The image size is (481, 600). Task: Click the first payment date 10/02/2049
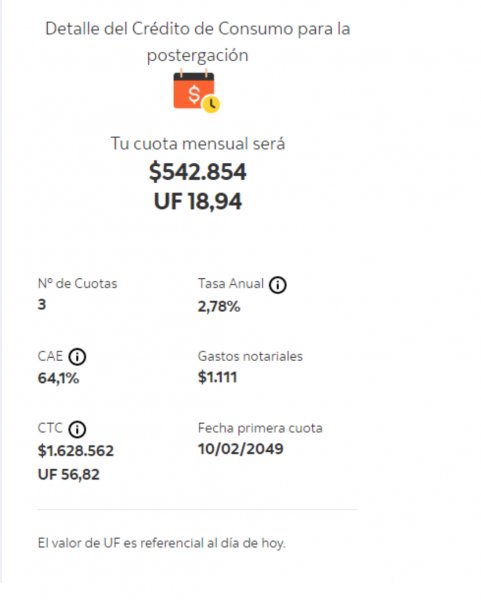tap(241, 449)
